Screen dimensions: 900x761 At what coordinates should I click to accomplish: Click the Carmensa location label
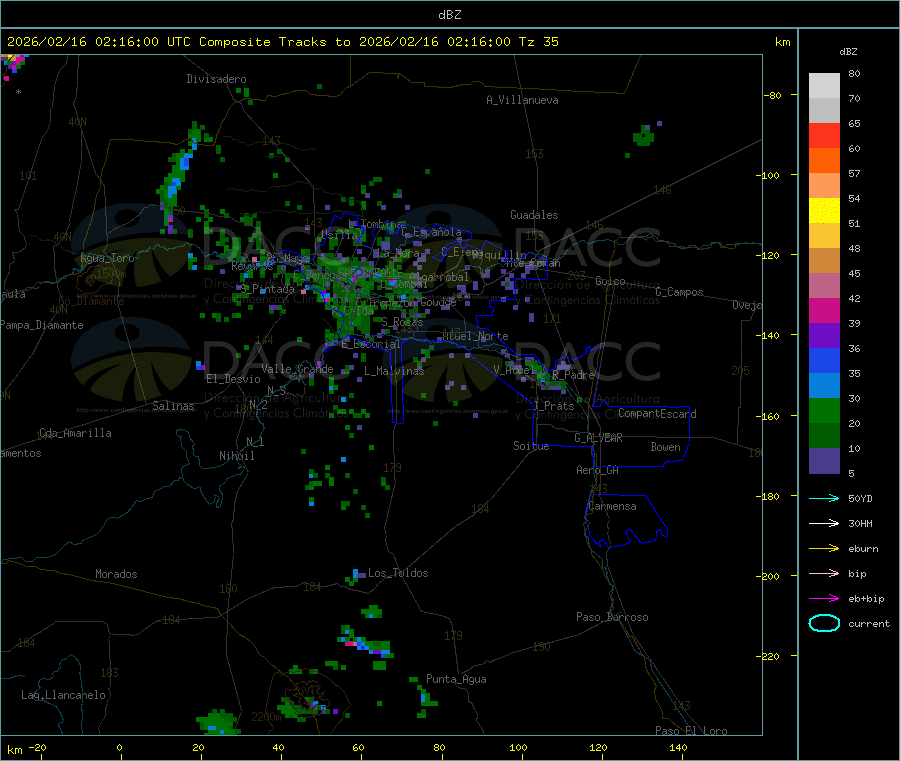612,506
